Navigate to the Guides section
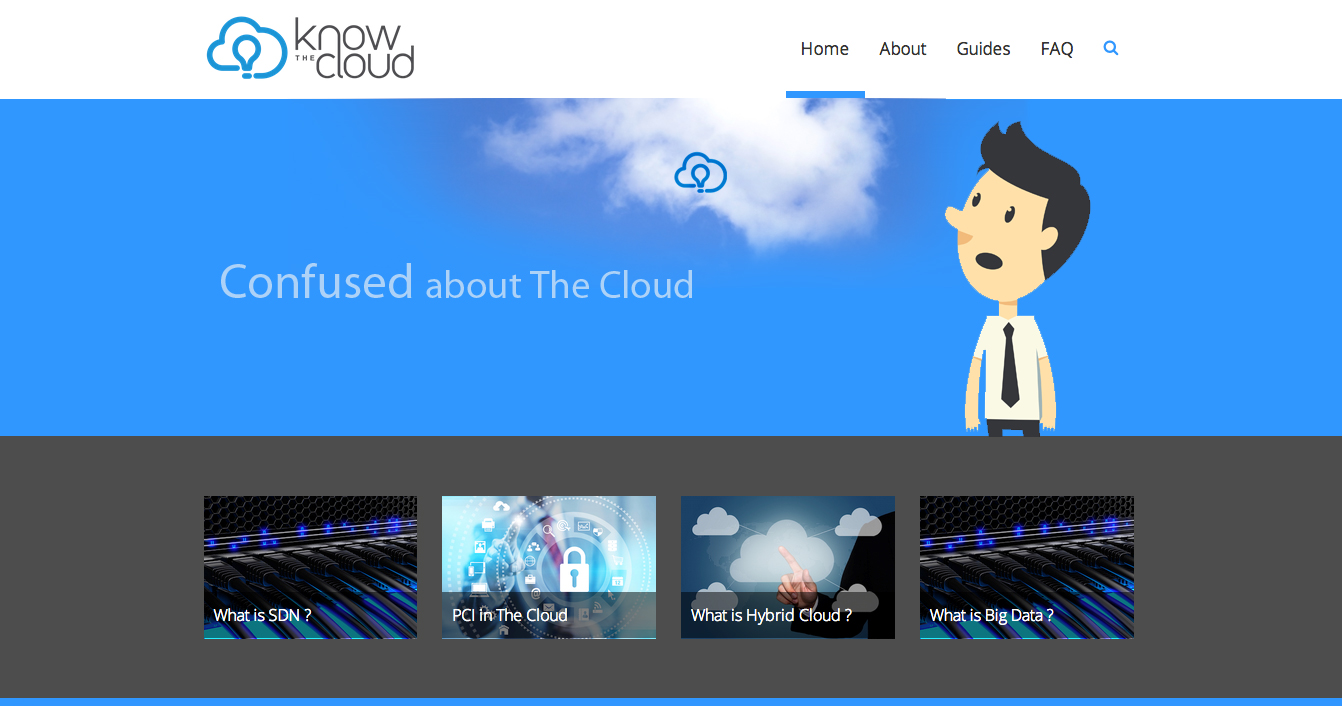Screen dimensions: 1342x706 coord(982,48)
